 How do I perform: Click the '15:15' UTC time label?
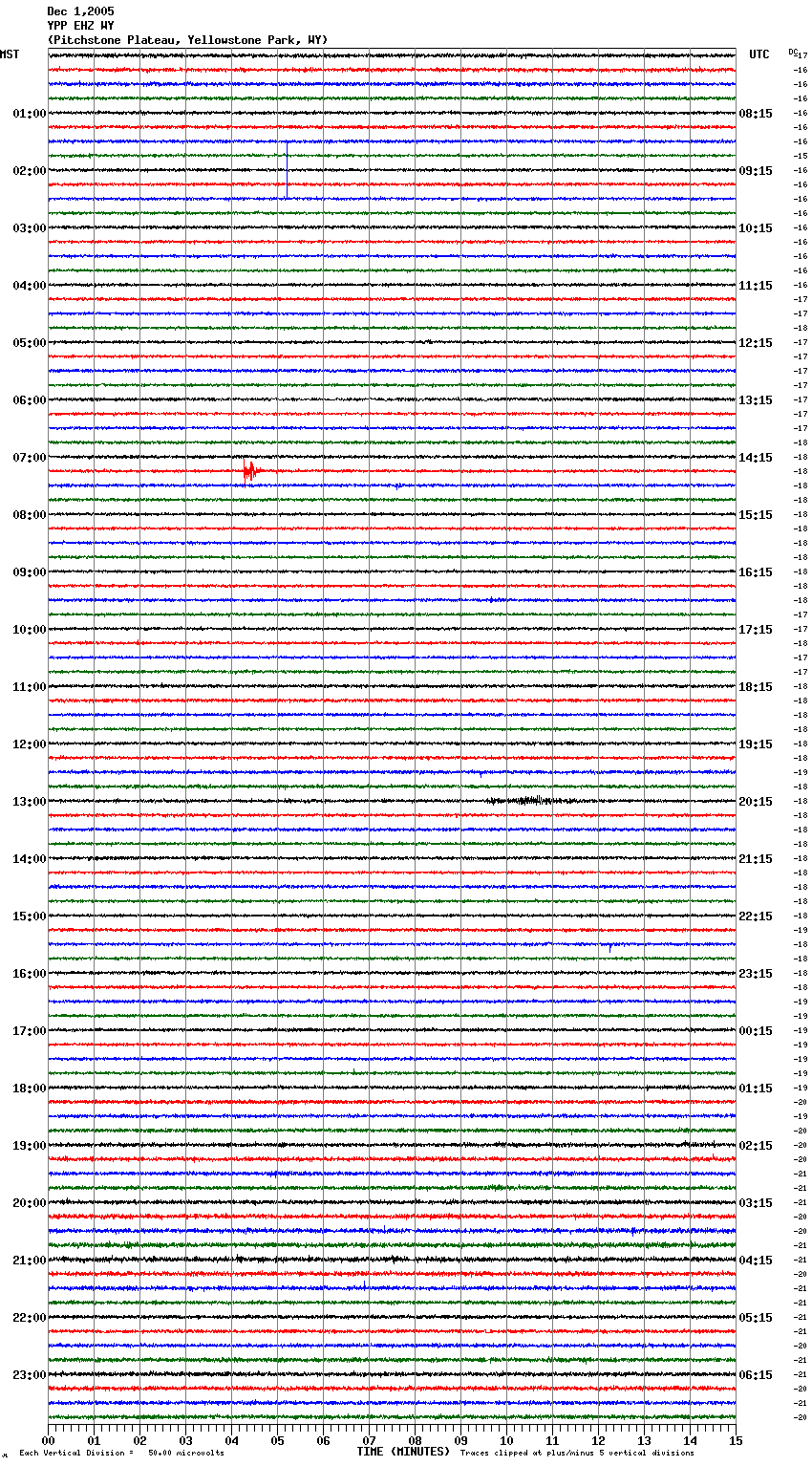pos(756,515)
